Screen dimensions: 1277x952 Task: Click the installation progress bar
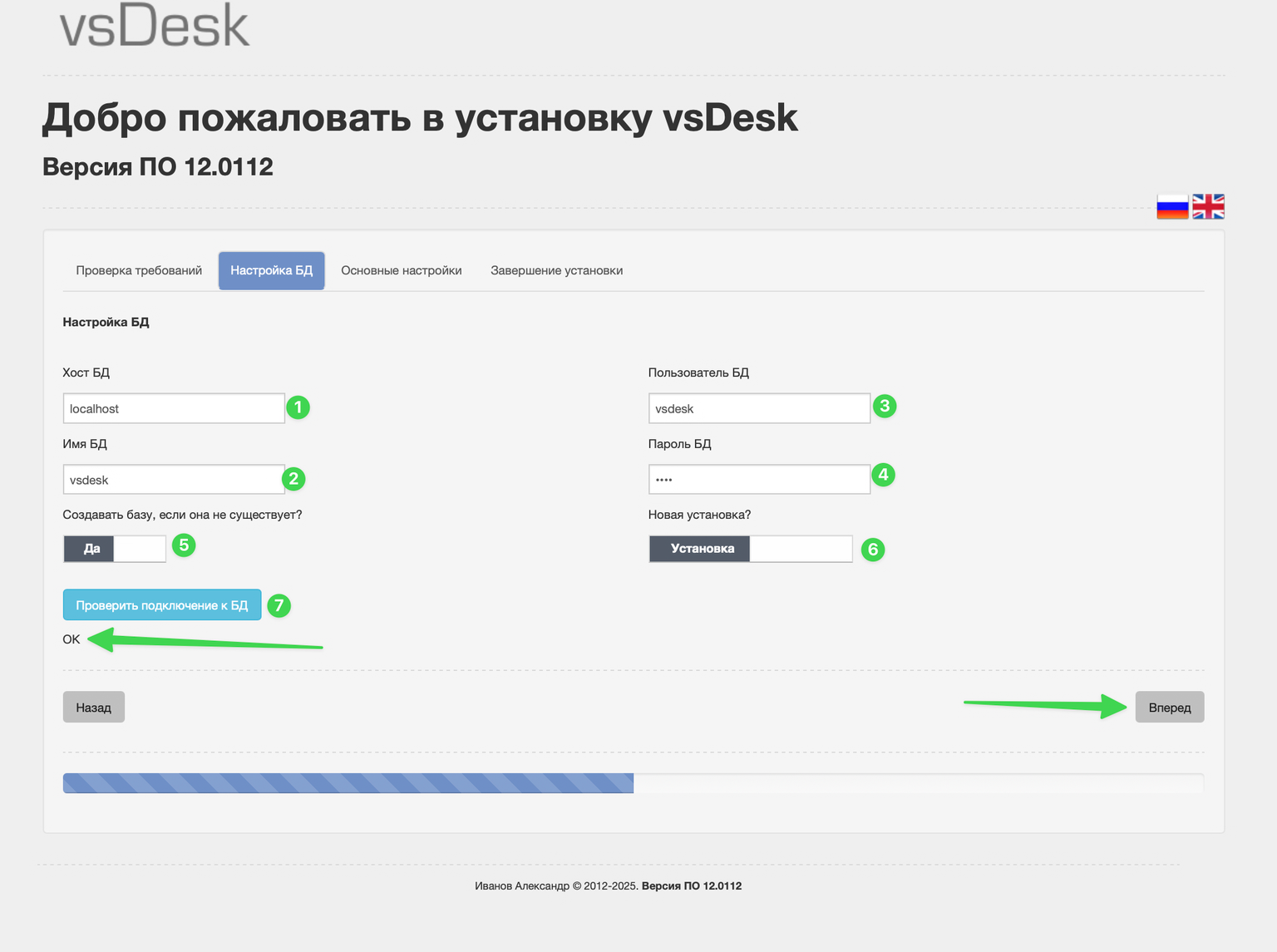point(632,783)
